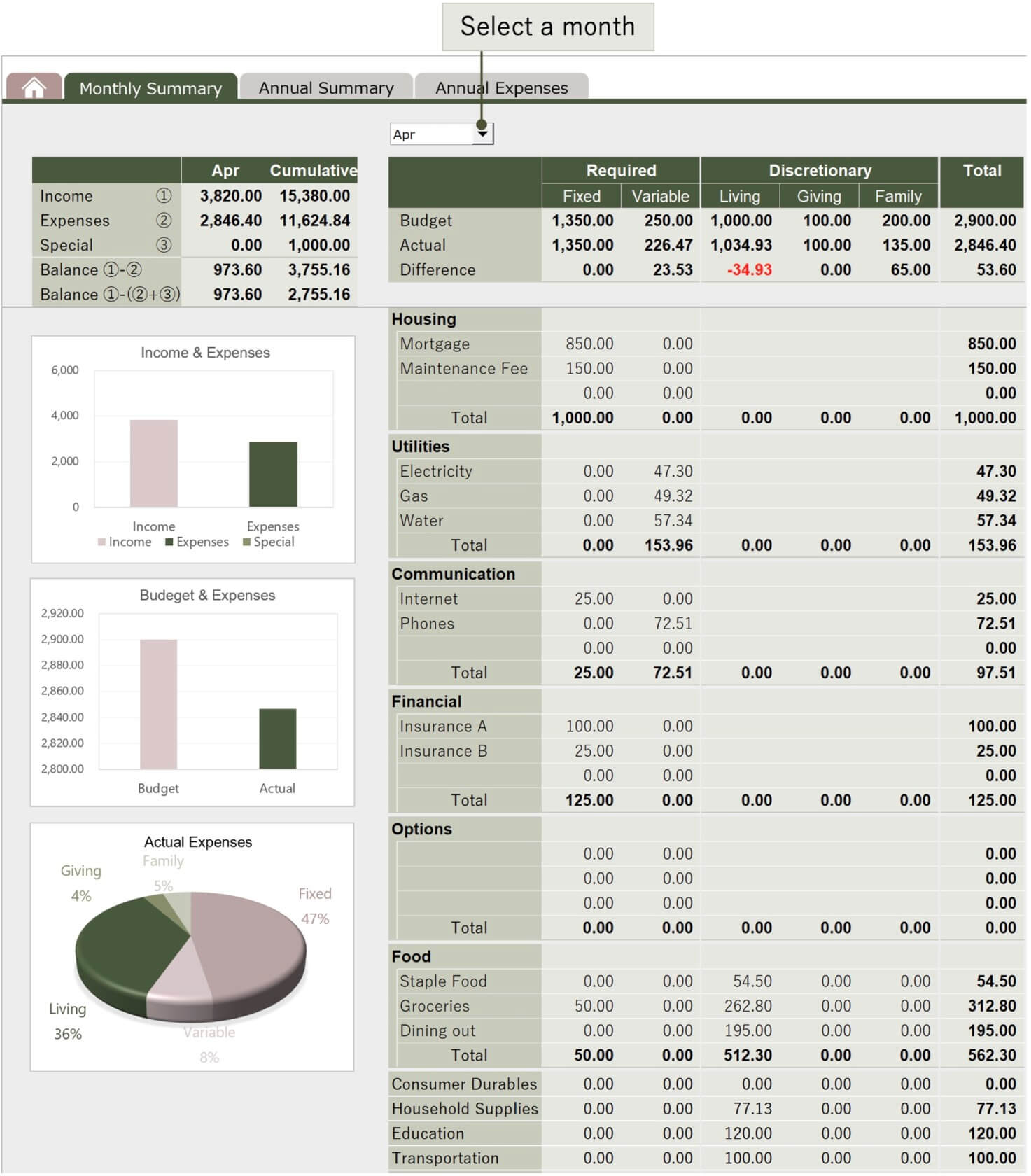Select the Giving column header
1031x1176 pixels.
click(x=819, y=196)
